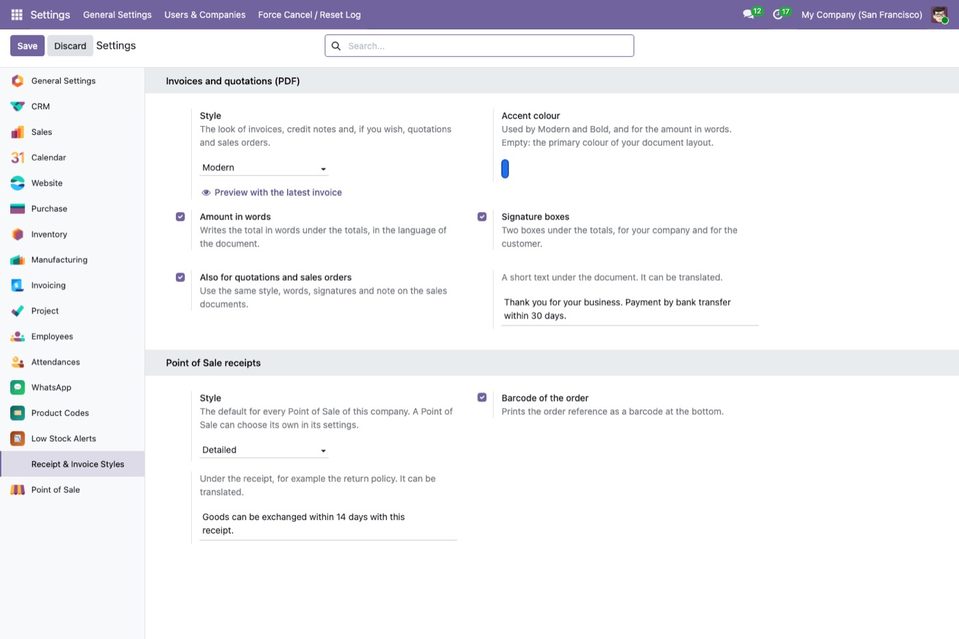Image resolution: width=959 pixels, height=639 pixels.
Task: Focus the settings Search field
Action: (480, 46)
